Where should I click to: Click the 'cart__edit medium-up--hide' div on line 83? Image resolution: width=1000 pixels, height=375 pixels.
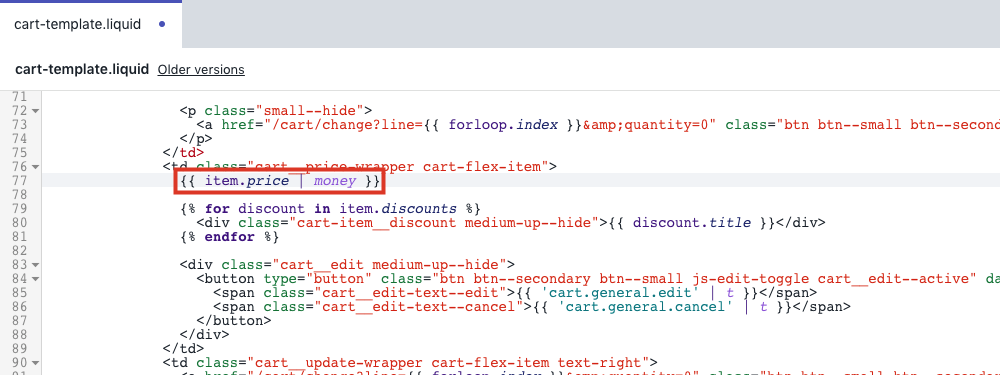click(348, 265)
